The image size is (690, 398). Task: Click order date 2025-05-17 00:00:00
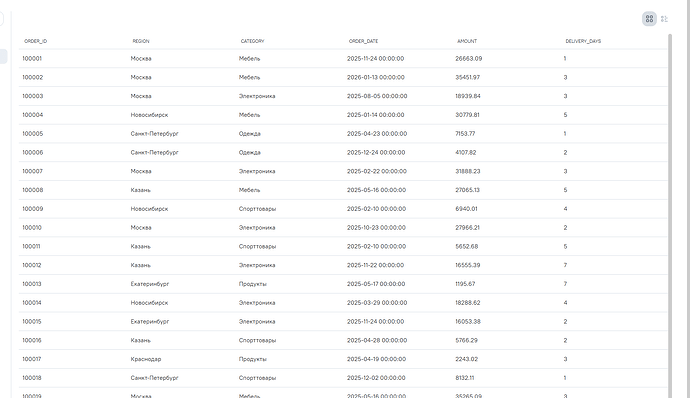point(376,284)
